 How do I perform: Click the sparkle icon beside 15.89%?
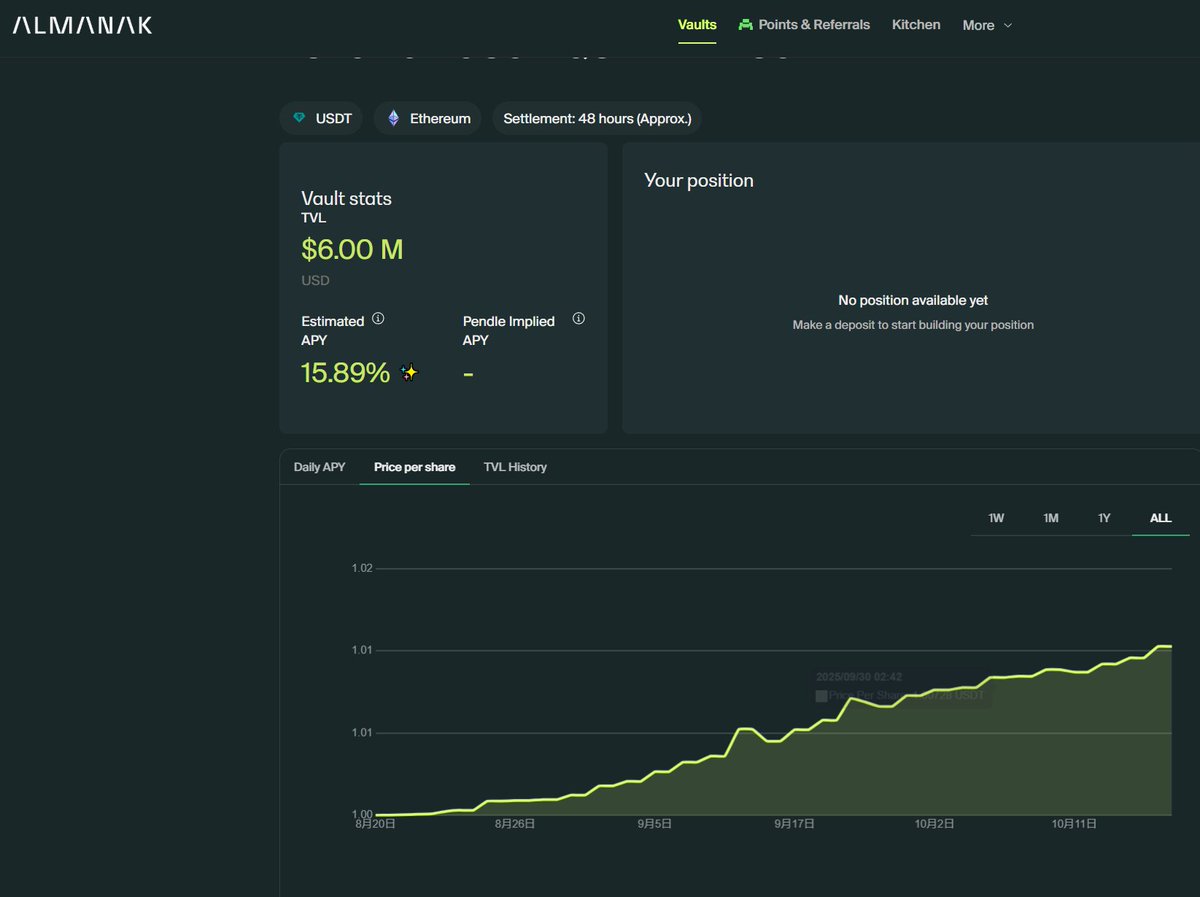pyautogui.click(x=409, y=373)
